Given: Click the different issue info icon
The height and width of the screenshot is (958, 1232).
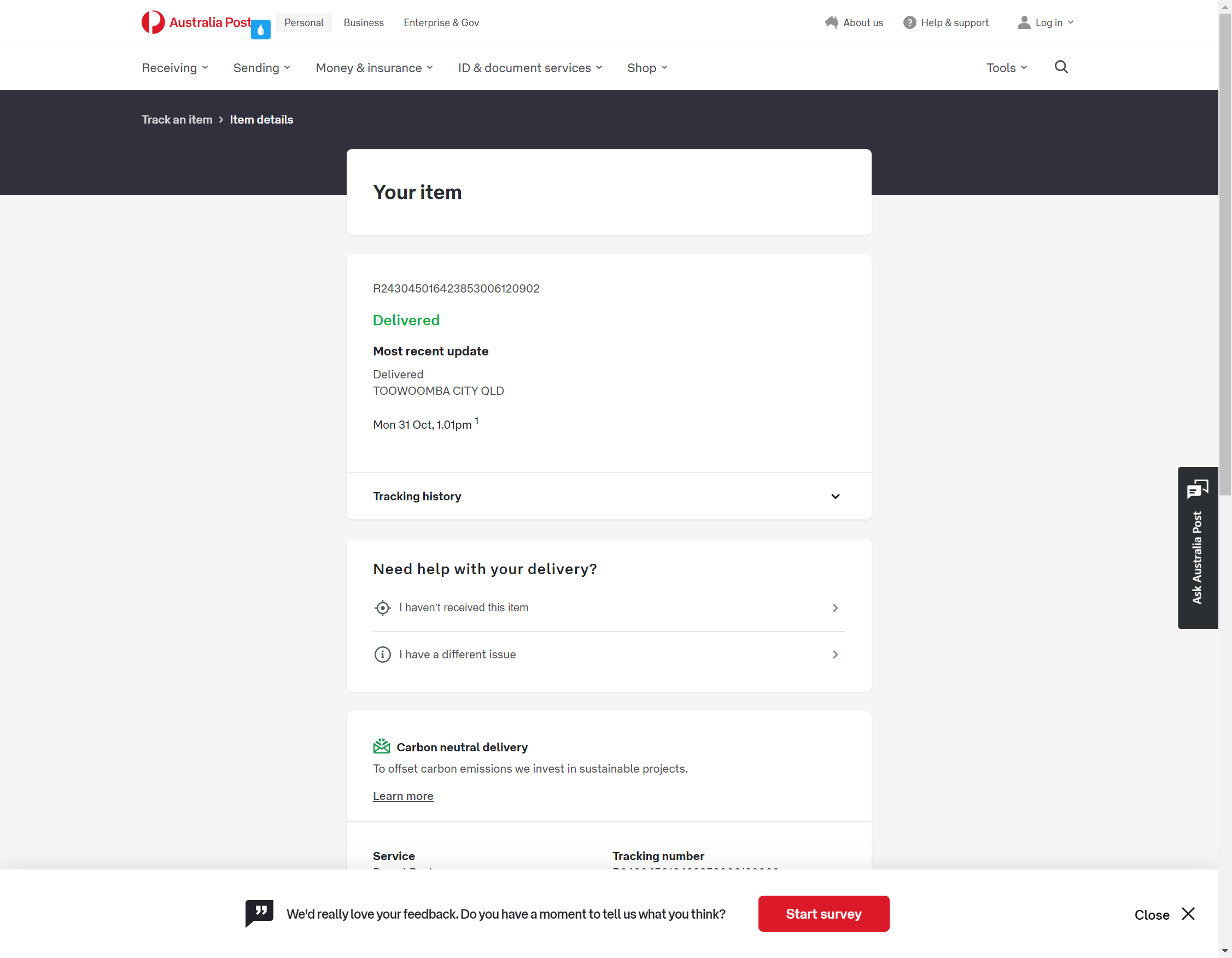Looking at the screenshot, I should [382, 655].
